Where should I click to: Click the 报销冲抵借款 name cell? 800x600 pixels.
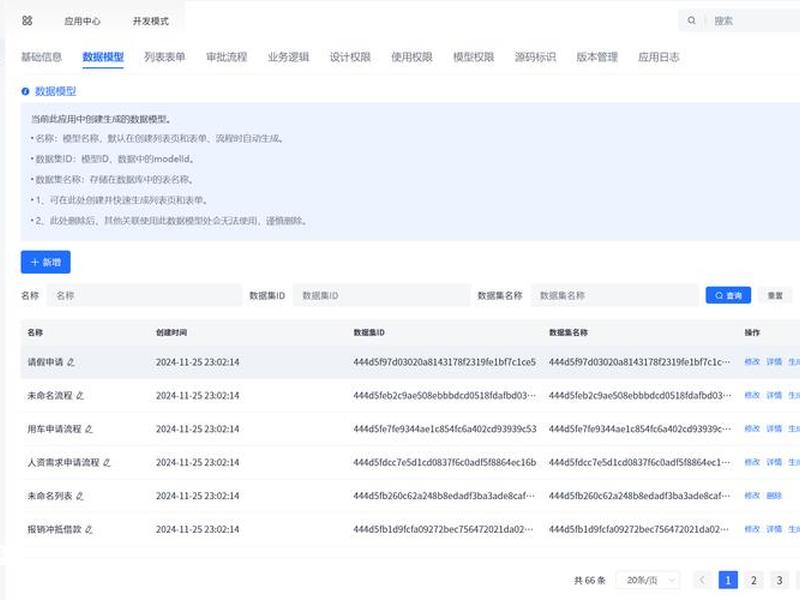tap(55, 530)
